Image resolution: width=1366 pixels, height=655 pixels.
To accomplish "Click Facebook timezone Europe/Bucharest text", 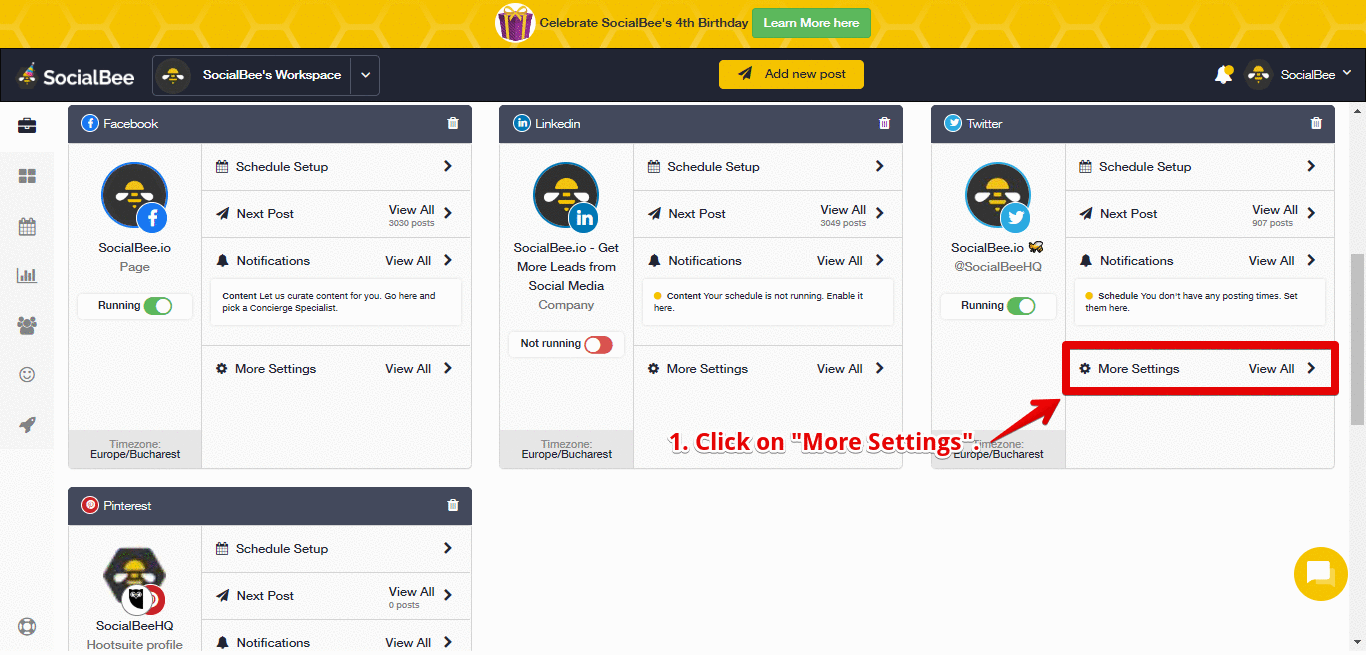I will (134, 454).
